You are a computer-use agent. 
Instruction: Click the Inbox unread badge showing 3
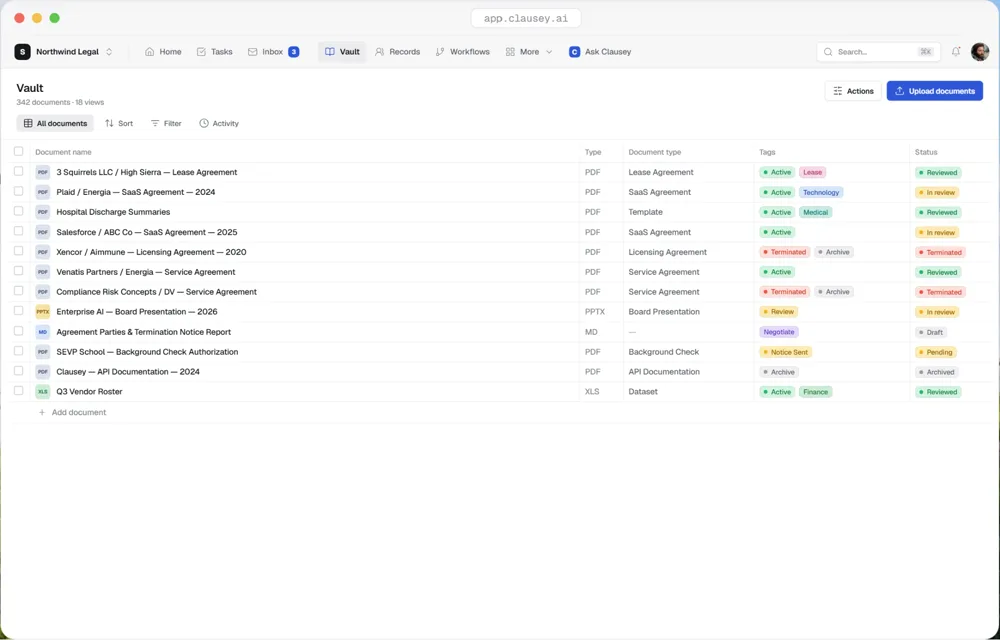[293, 52]
